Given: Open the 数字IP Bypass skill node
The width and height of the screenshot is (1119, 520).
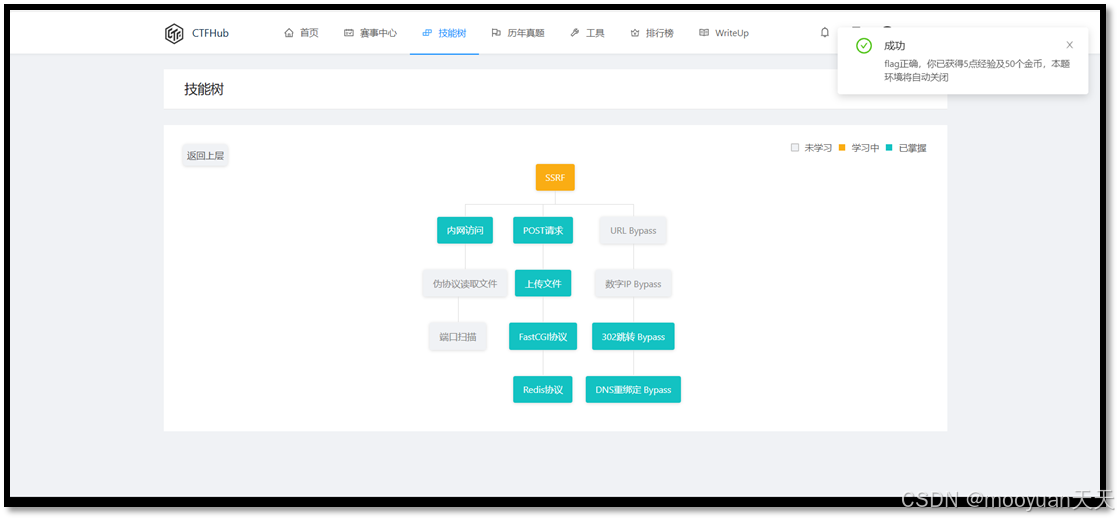Looking at the screenshot, I should 633,283.
